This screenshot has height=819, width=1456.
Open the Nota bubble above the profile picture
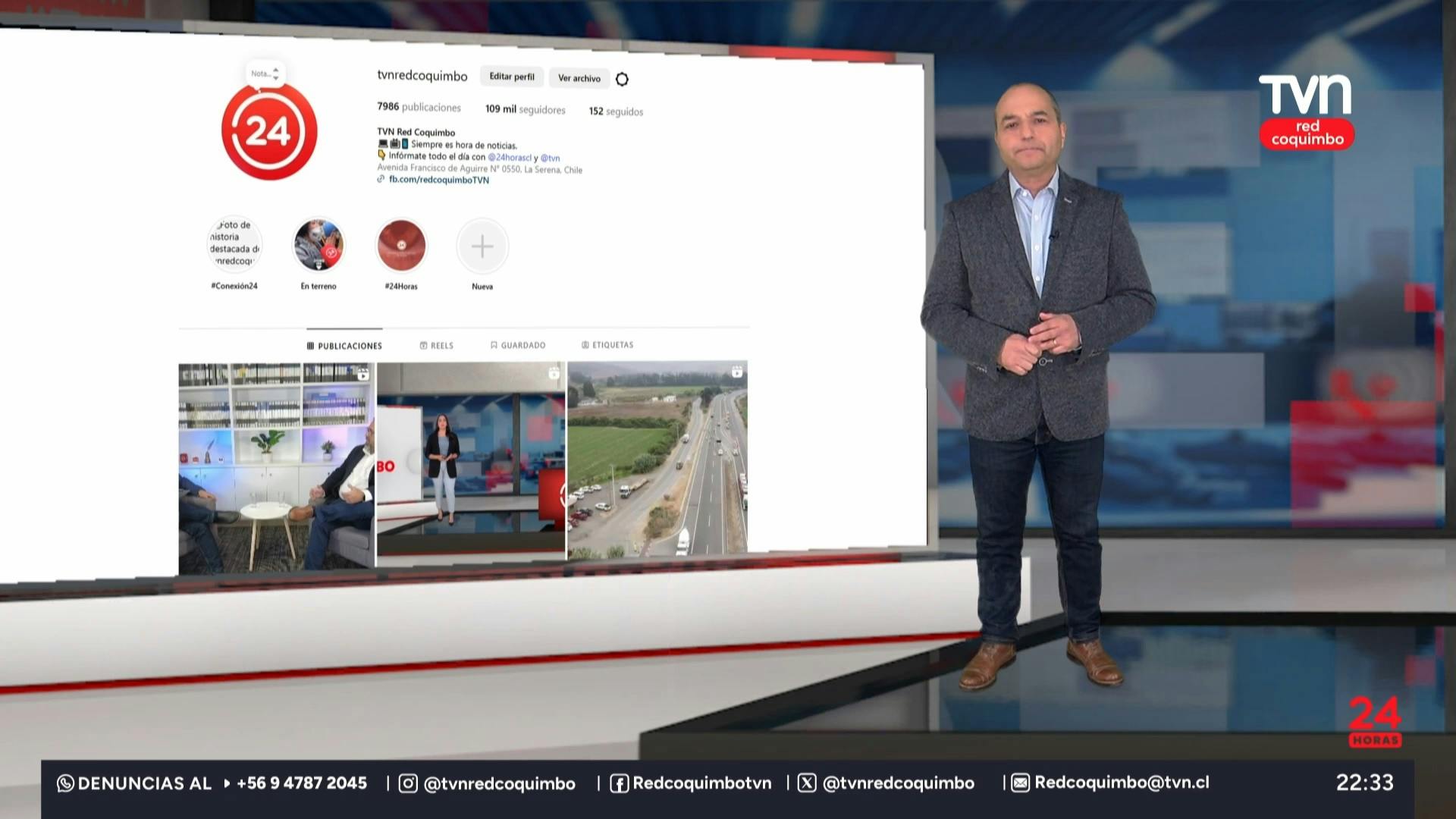click(265, 74)
